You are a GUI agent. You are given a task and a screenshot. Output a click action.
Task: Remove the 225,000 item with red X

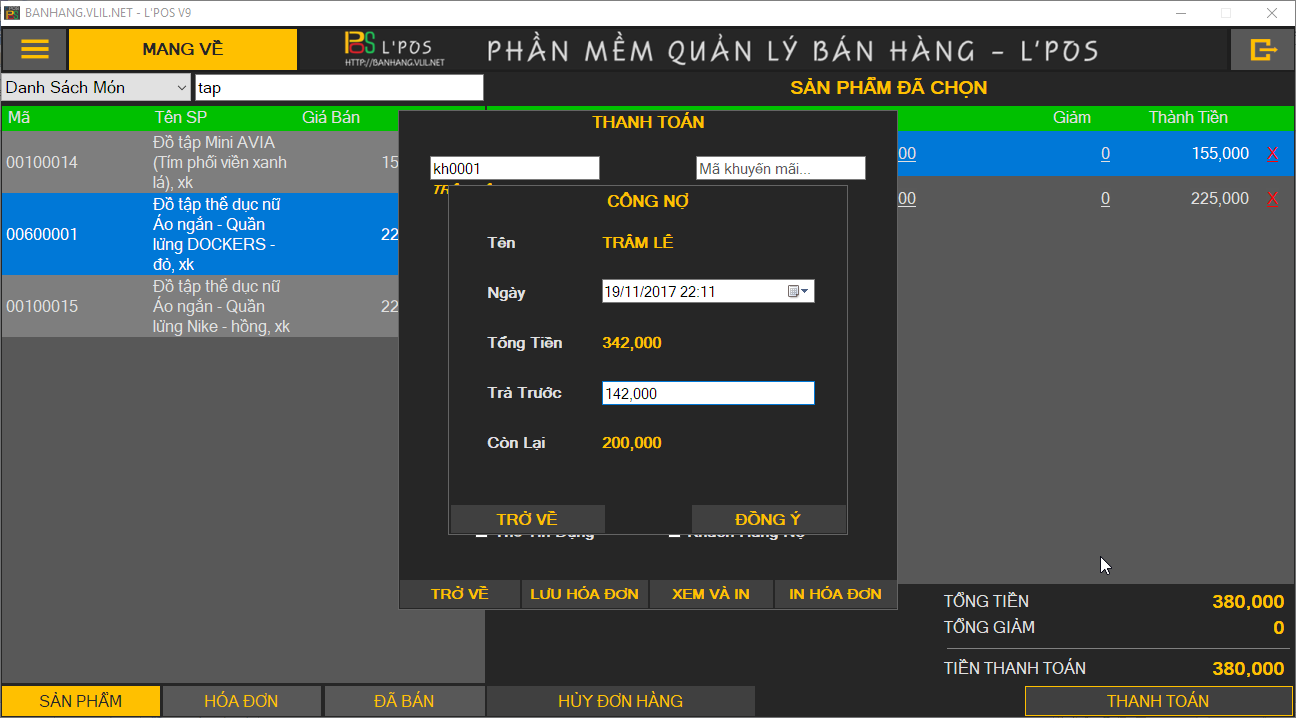[1272, 199]
